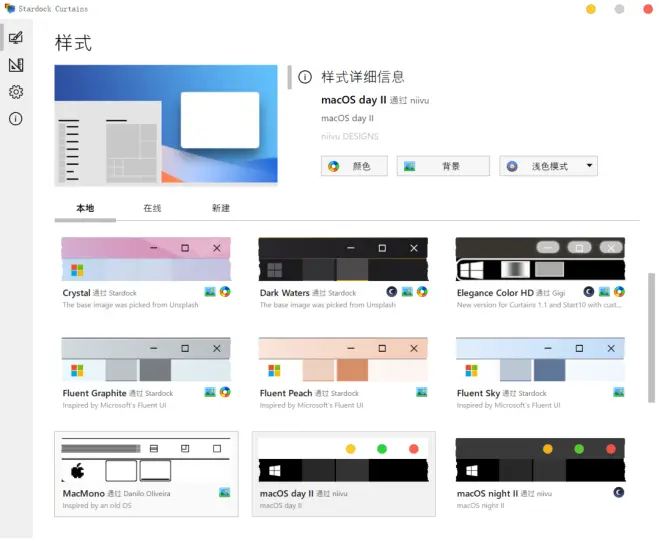Click macOS night II's dark mode moon icon
This screenshot has width=660, height=542.
point(619,492)
